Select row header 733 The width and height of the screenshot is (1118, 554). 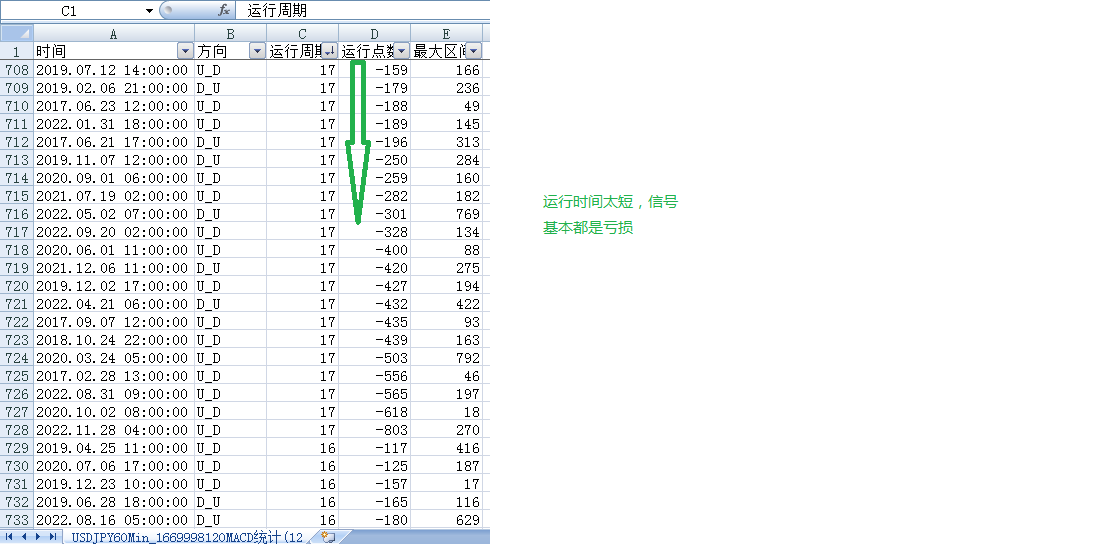16,520
